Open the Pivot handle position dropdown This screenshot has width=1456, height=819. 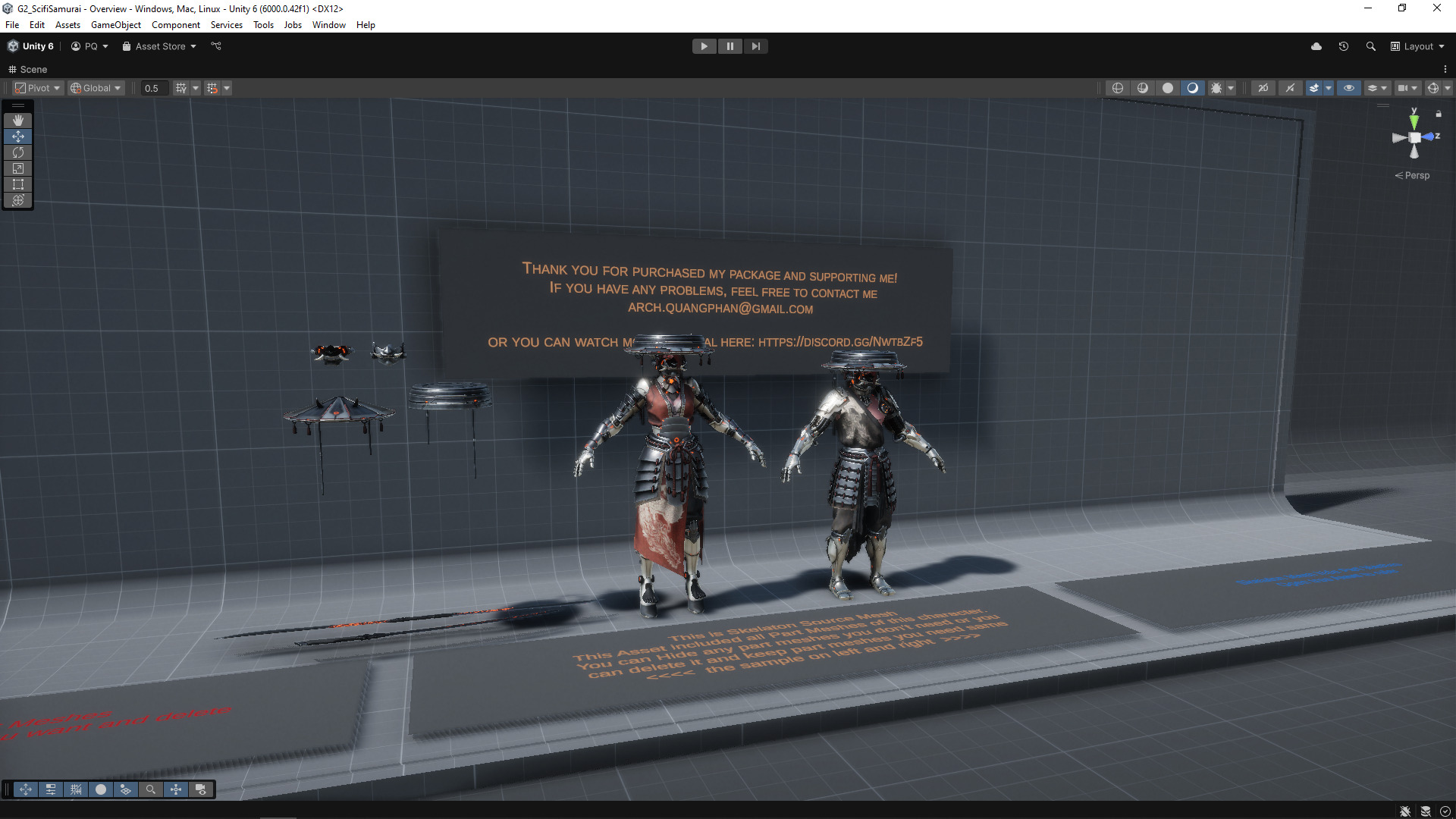pos(37,88)
